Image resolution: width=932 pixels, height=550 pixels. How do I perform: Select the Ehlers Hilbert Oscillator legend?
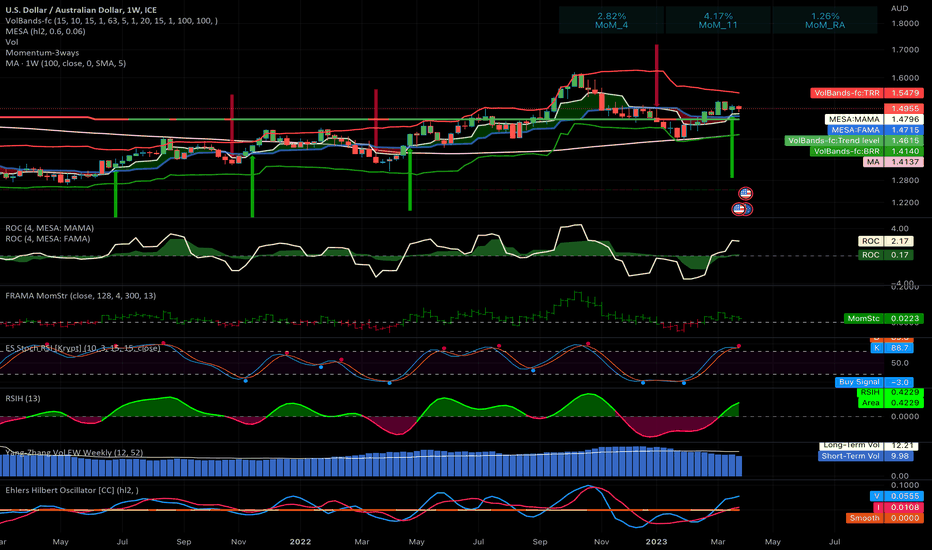(72, 491)
